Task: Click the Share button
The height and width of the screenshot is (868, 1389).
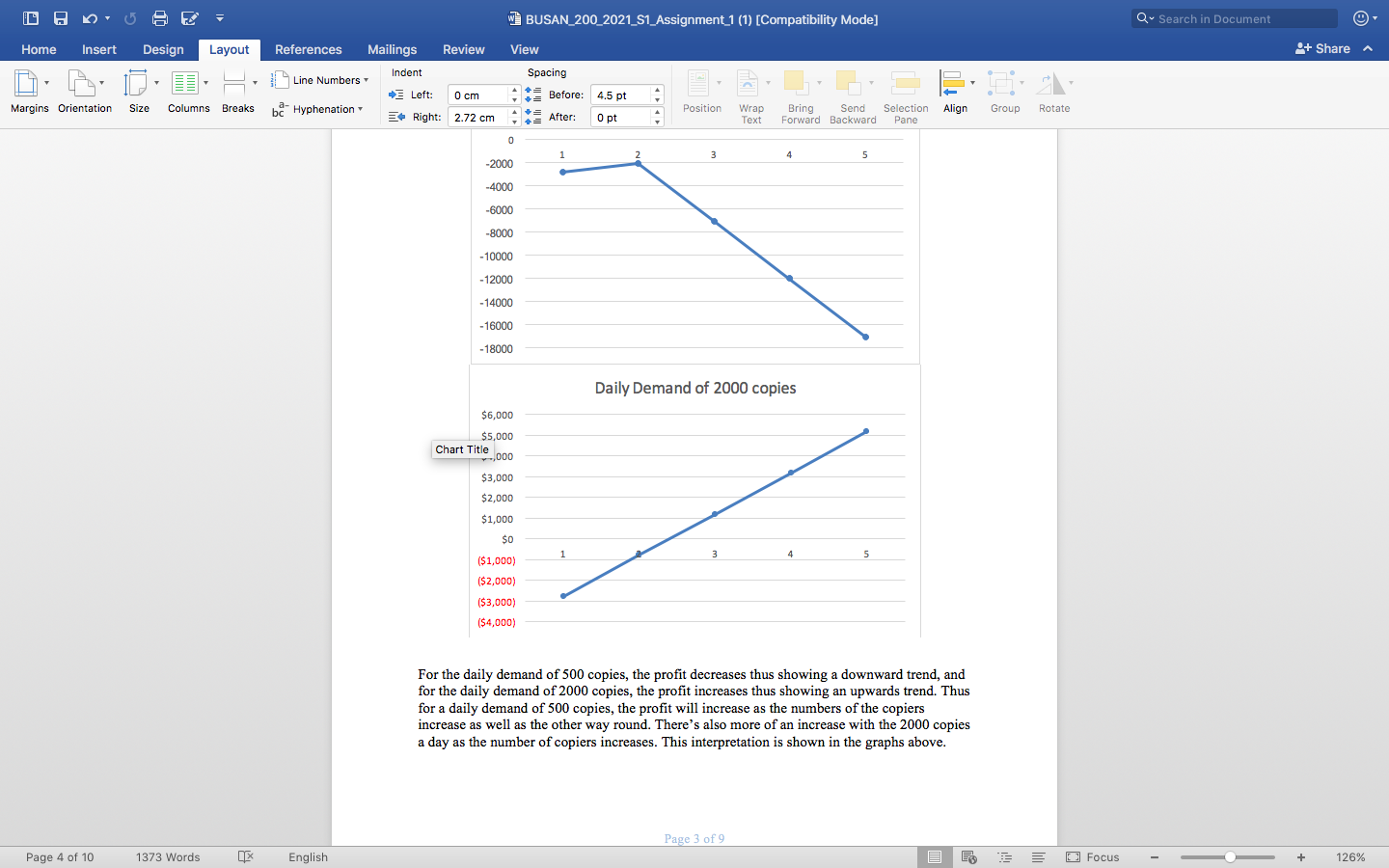Action: pos(1322,48)
